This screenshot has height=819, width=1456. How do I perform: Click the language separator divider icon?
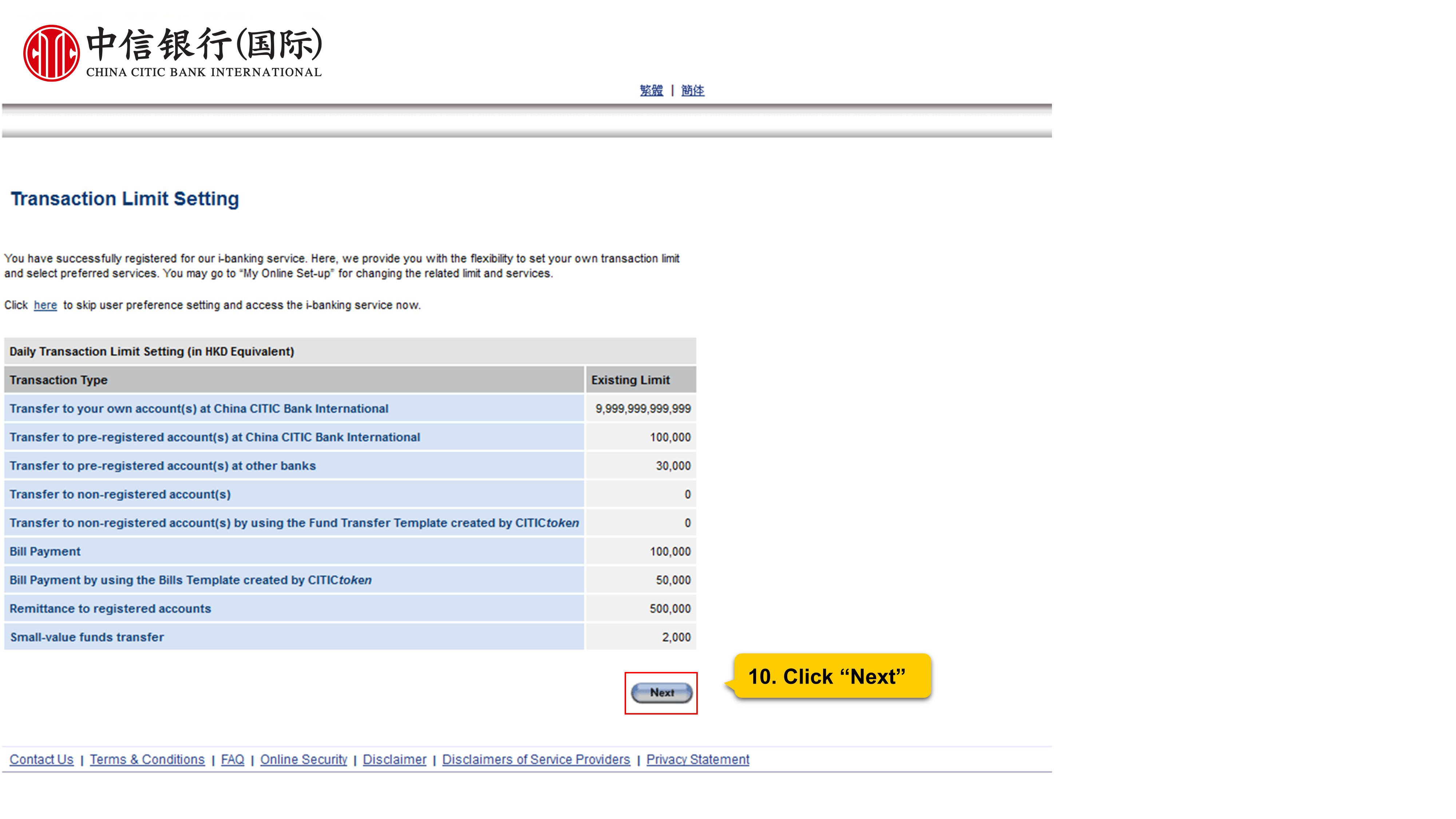click(672, 90)
